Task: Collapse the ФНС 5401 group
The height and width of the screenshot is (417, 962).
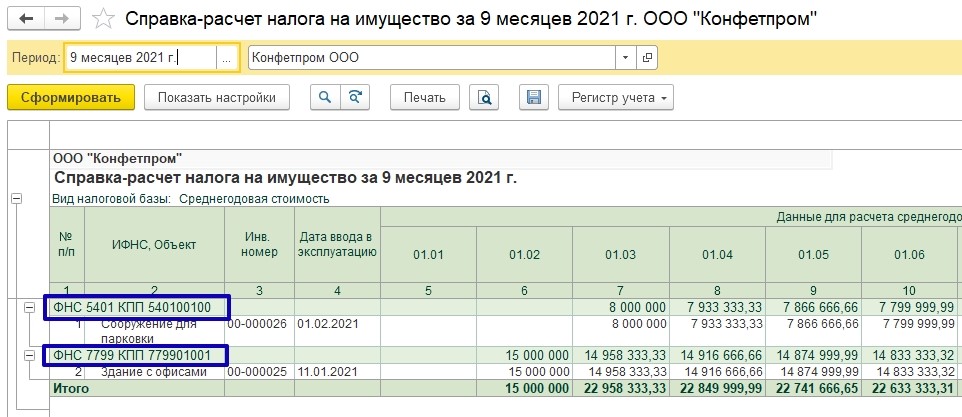Action: [29, 308]
